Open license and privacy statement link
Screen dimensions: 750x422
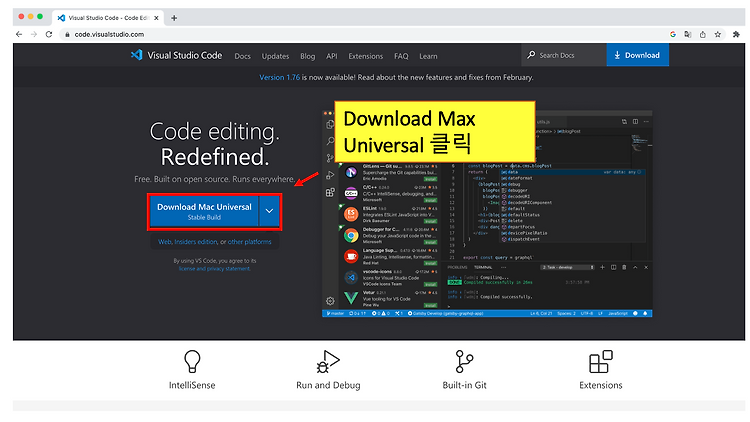pyautogui.click(x=214, y=268)
